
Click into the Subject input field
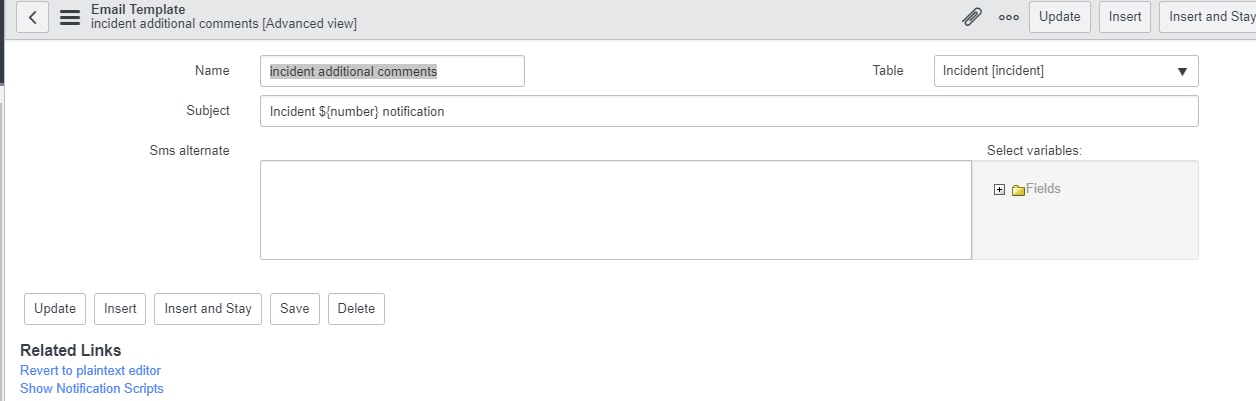point(729,111)
